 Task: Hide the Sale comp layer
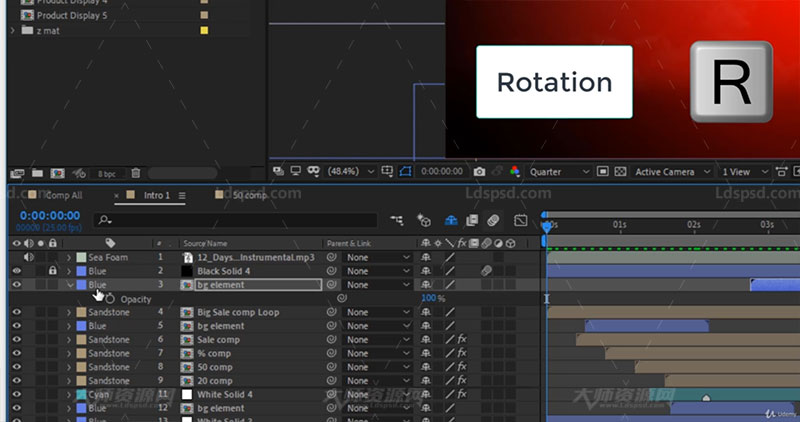click(x=16, y=339)
